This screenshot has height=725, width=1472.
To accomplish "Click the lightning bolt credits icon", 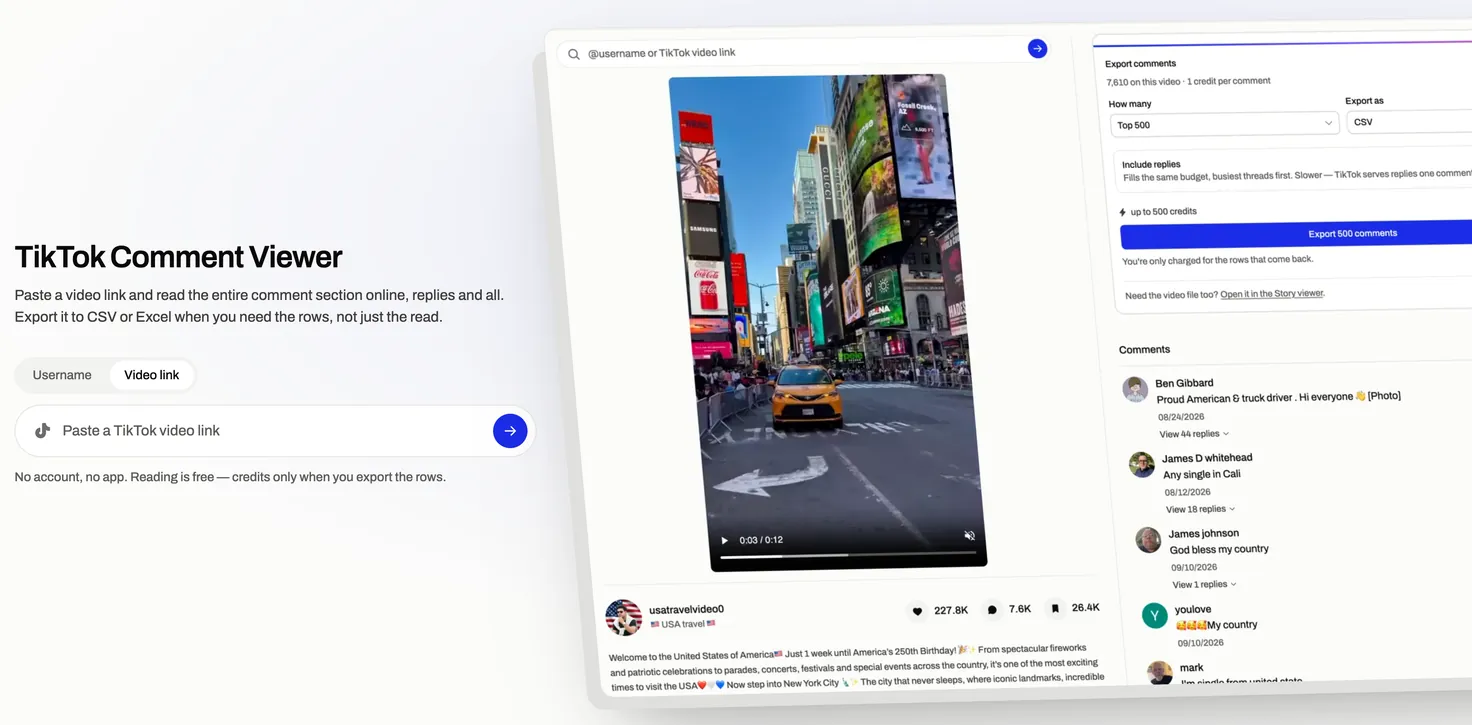I will point(1123,212).
